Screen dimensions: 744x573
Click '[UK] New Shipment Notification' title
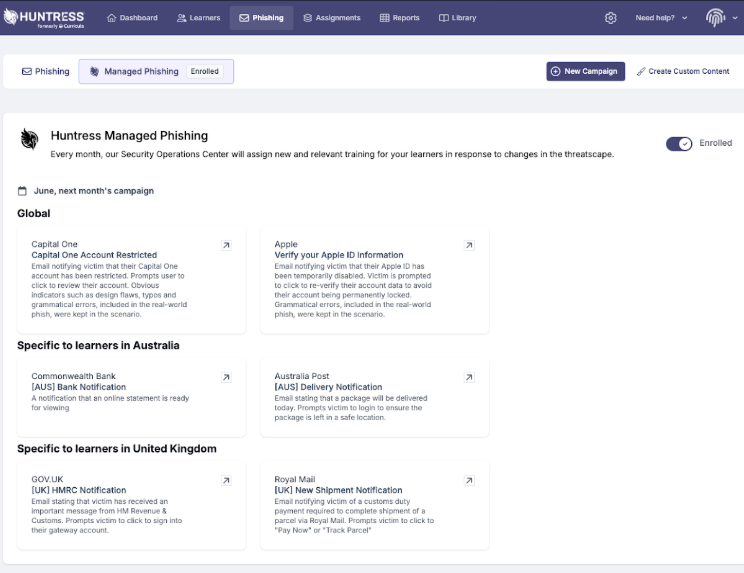point(338,490)
